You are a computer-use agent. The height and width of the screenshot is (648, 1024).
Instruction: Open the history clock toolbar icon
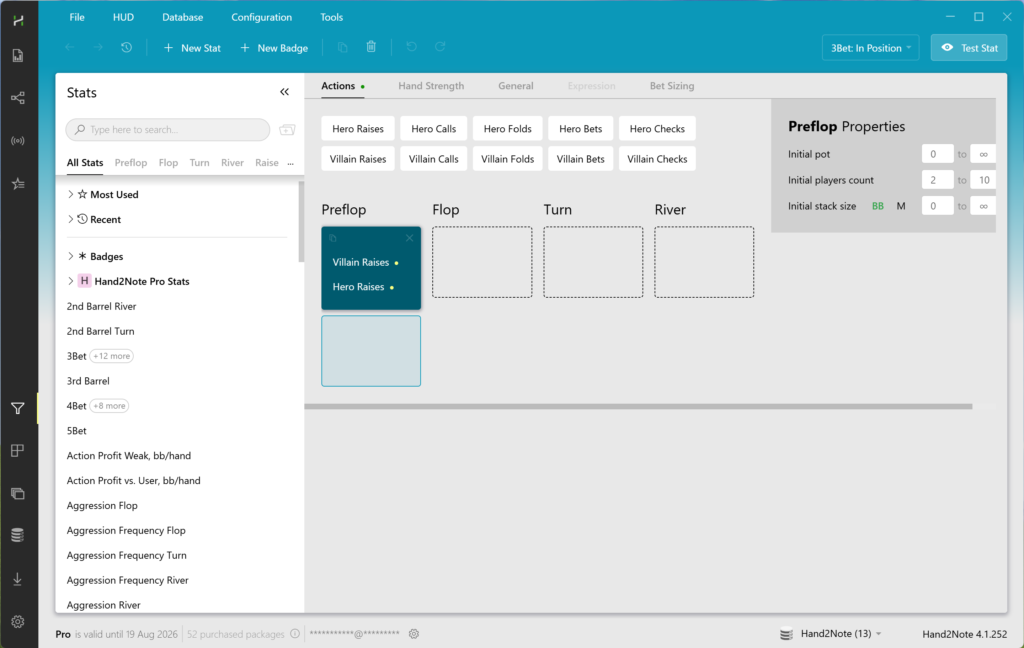(126, 47)
